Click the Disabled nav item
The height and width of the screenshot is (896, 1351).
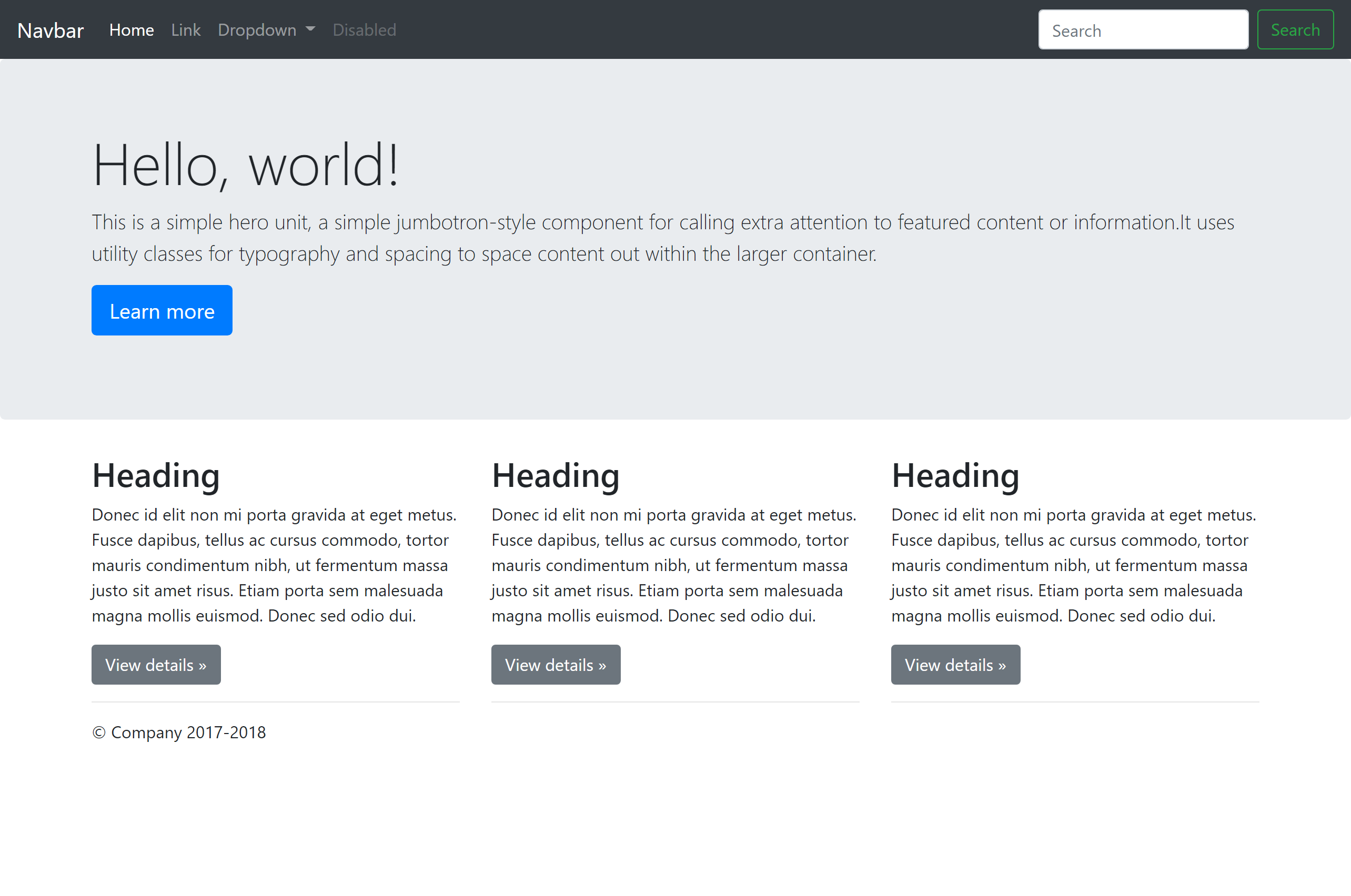364,30
